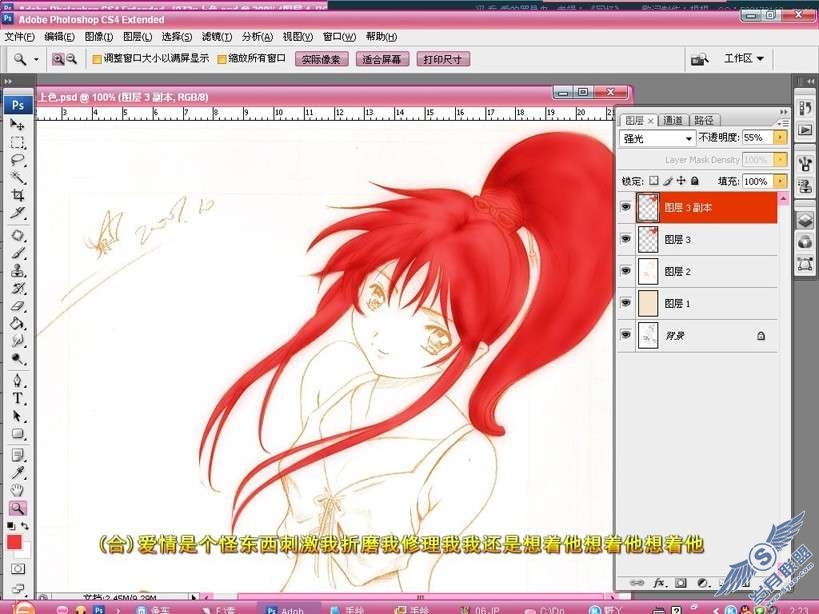Select the Brush tool in toolbox
819x614 pixels.
[18, 253]
